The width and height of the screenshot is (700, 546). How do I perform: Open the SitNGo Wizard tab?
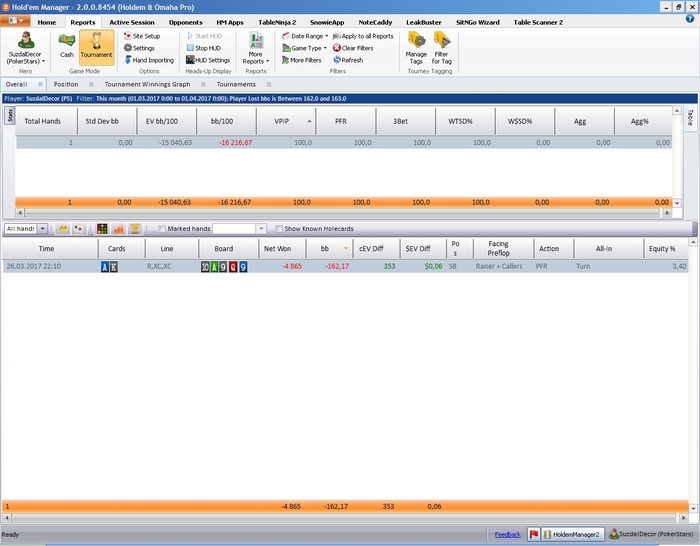pyautogui.click(x=477, y=22)
